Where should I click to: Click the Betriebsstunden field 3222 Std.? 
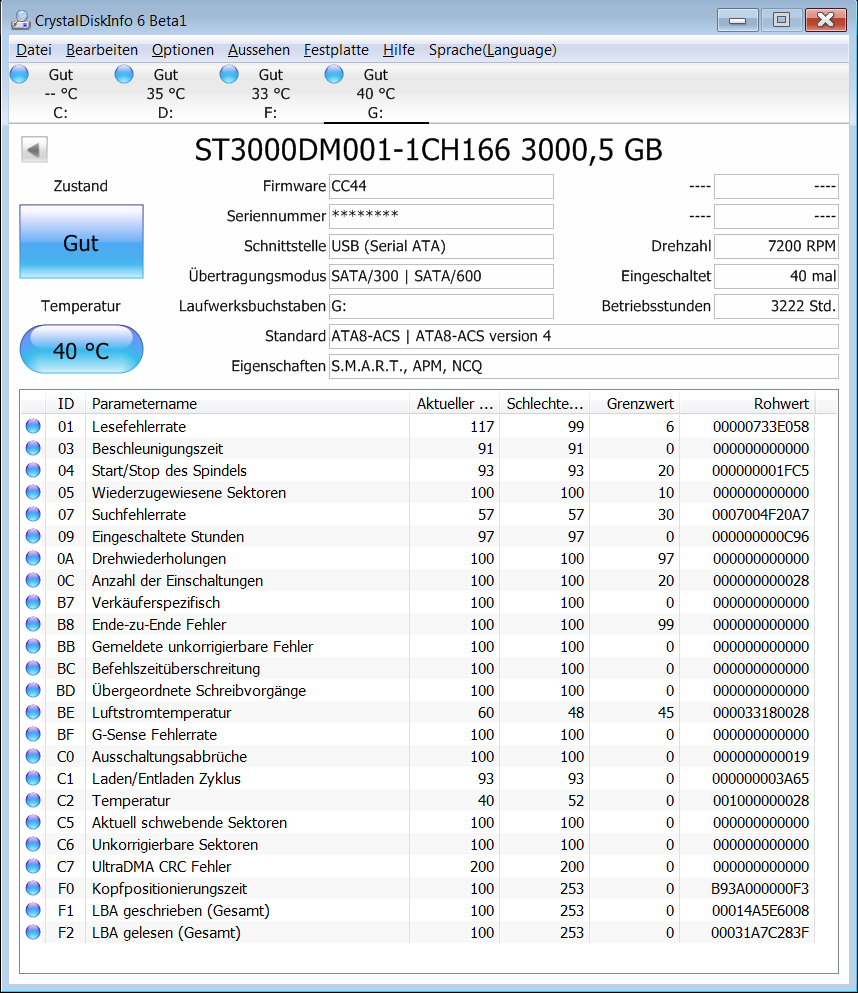(x=776, y=306)
